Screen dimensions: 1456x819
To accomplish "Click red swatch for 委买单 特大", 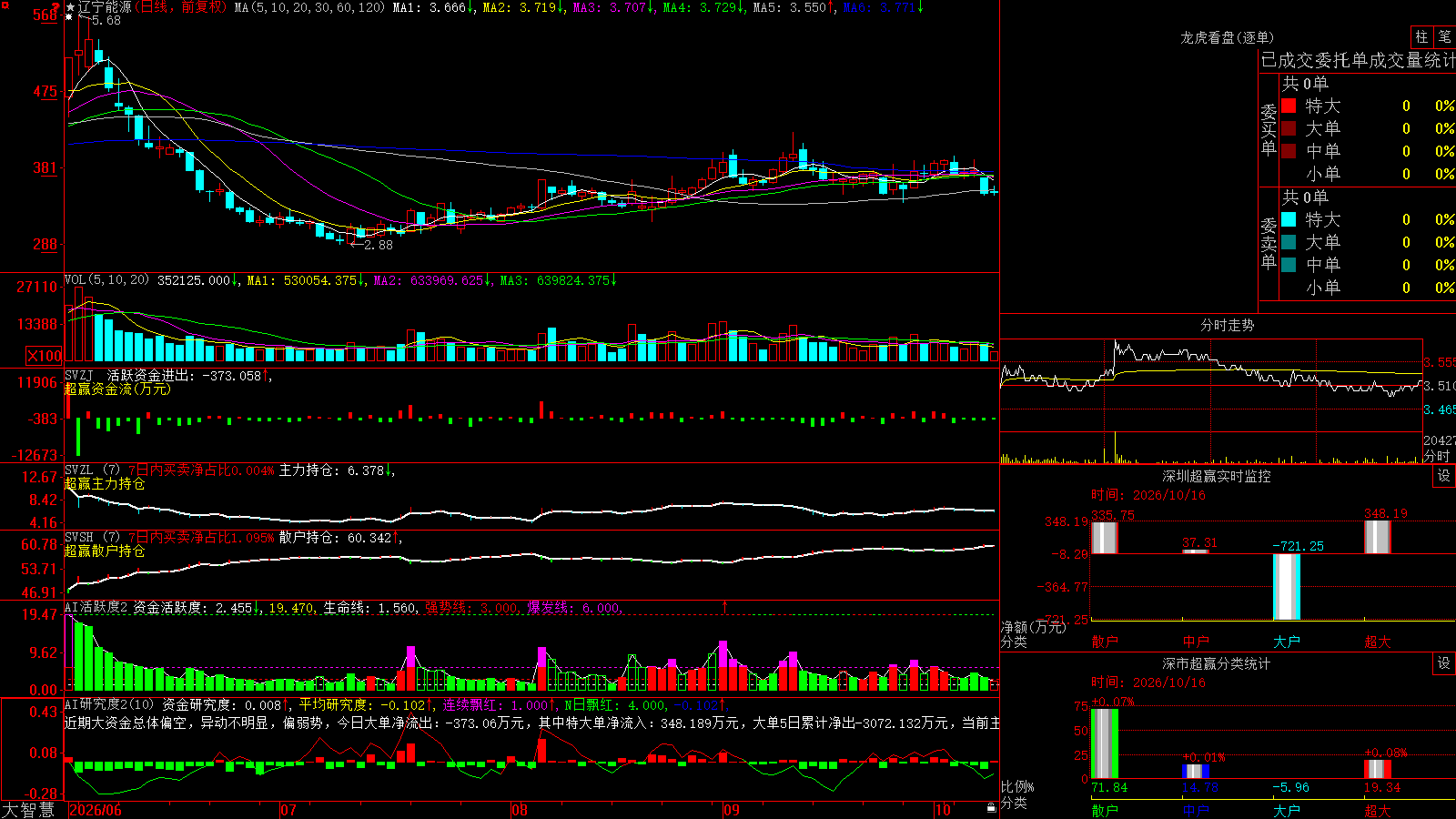I will [x=1289, y=106].
